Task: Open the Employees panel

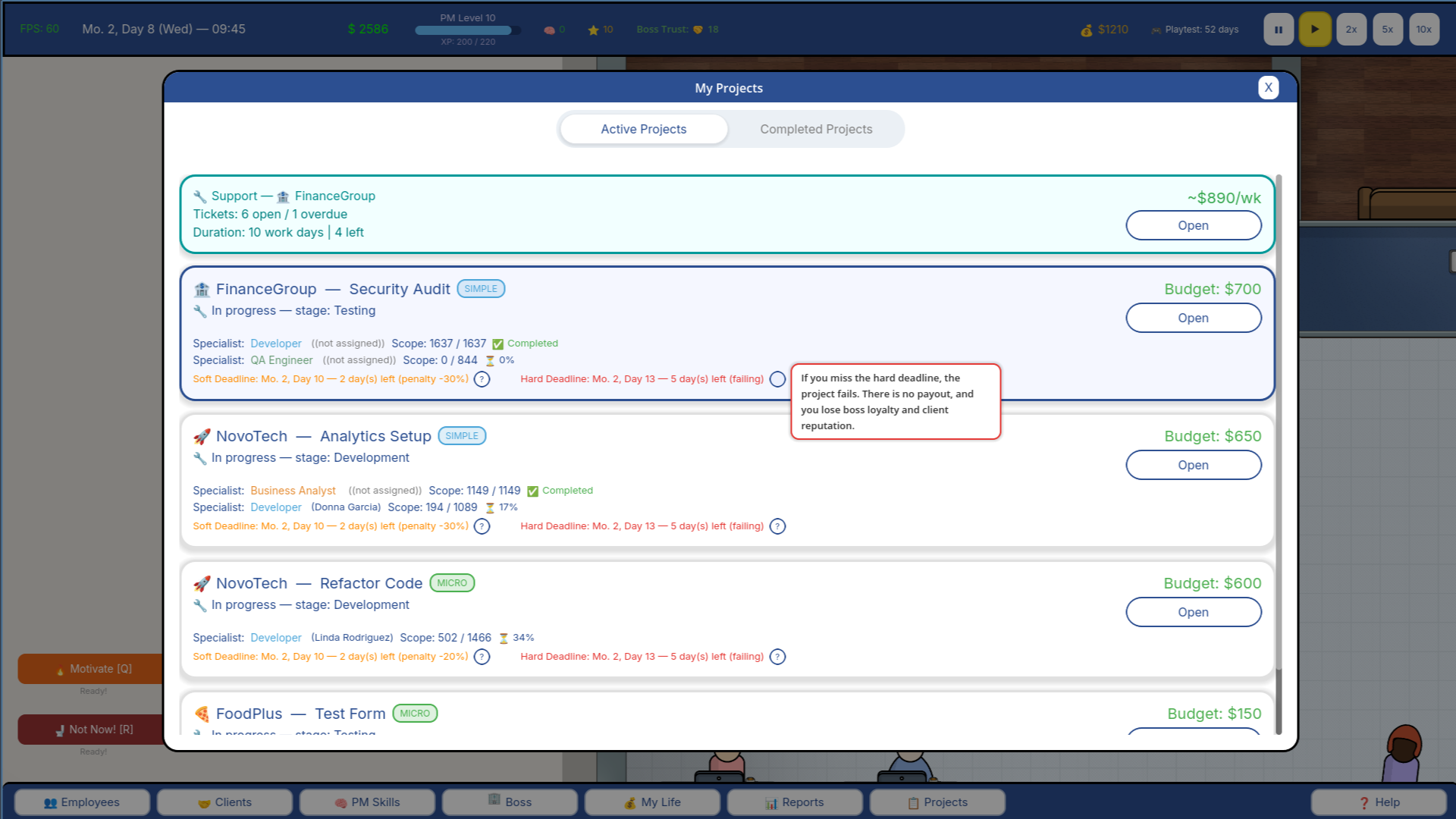Action: (82, 802)
